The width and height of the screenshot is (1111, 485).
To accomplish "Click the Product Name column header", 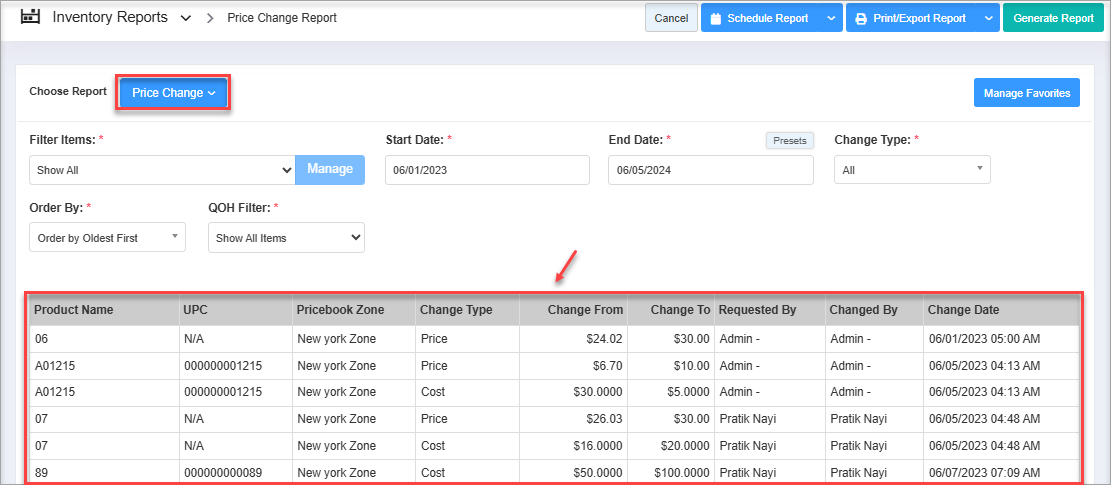I will point(74,310).
